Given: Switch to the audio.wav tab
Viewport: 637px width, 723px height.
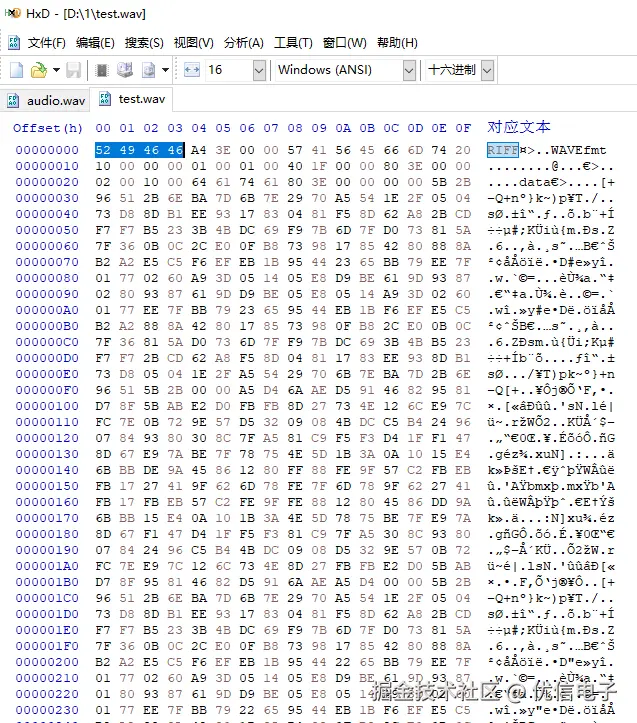Looking at the screenshot, I should coord(45,100).
